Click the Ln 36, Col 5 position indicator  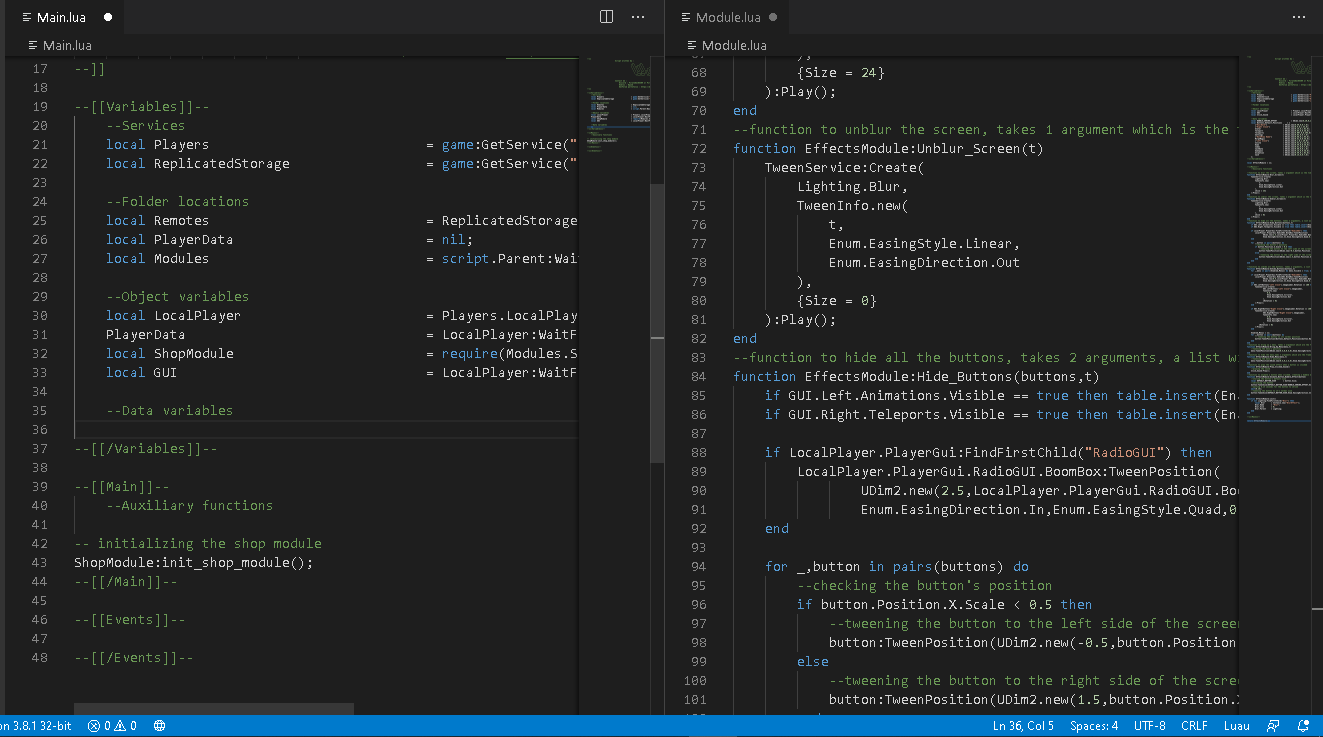click(x=1023, y=726)
